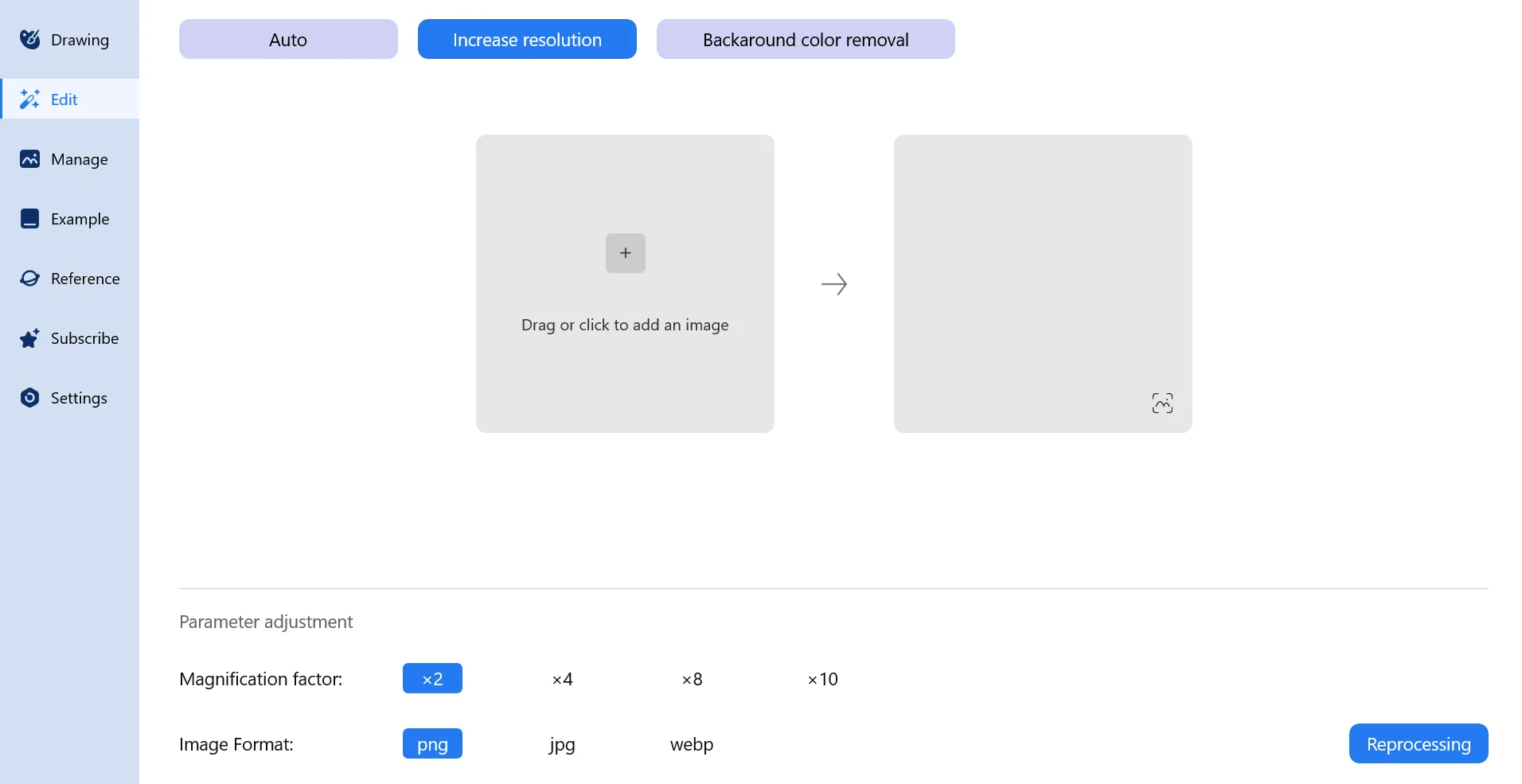The width and height of the screenshot is (1522, 784).
Task: Select png image format
Action: 432,743
